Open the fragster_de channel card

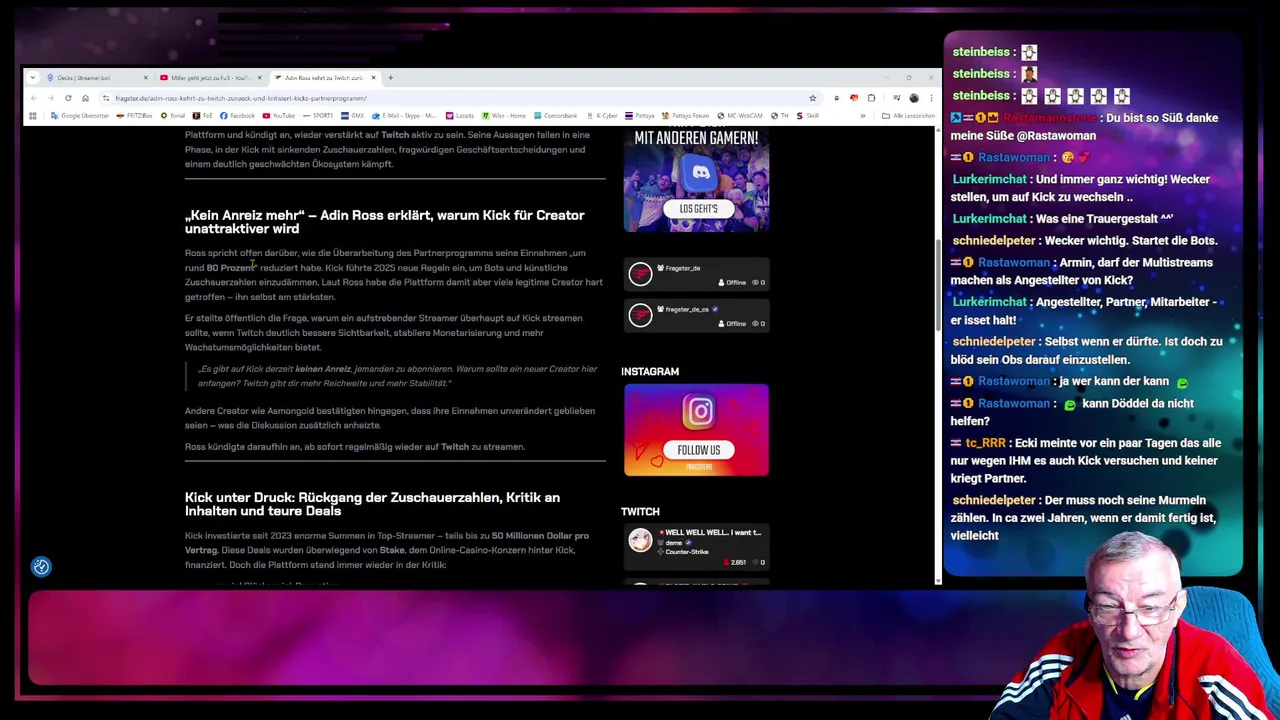[697, 275]
